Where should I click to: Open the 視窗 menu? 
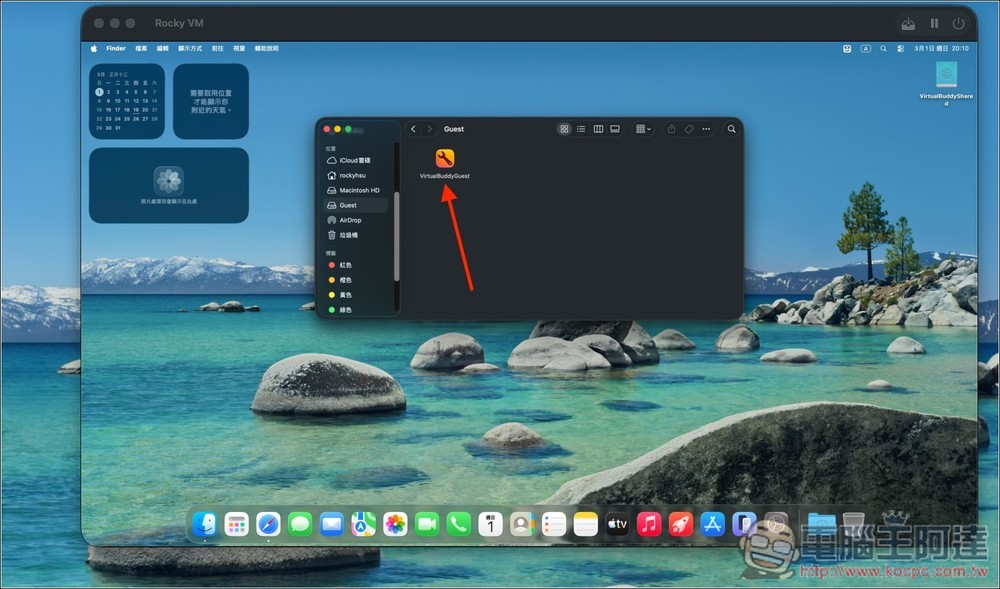point(239,48)
